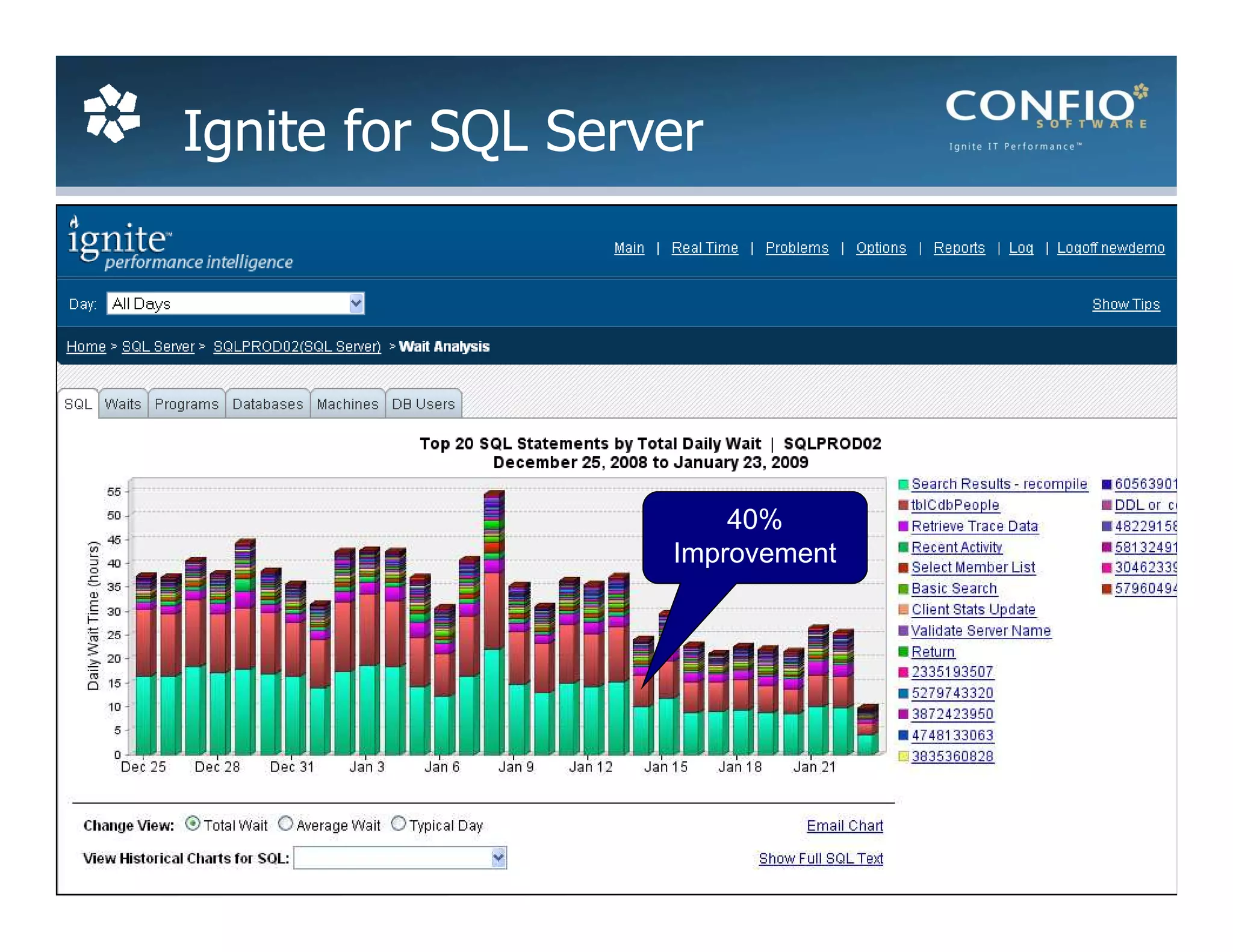Click SQL hash 5279743320 legend link
The width and height of the screenshot is (1233, 952).
[x=952, y=693]
